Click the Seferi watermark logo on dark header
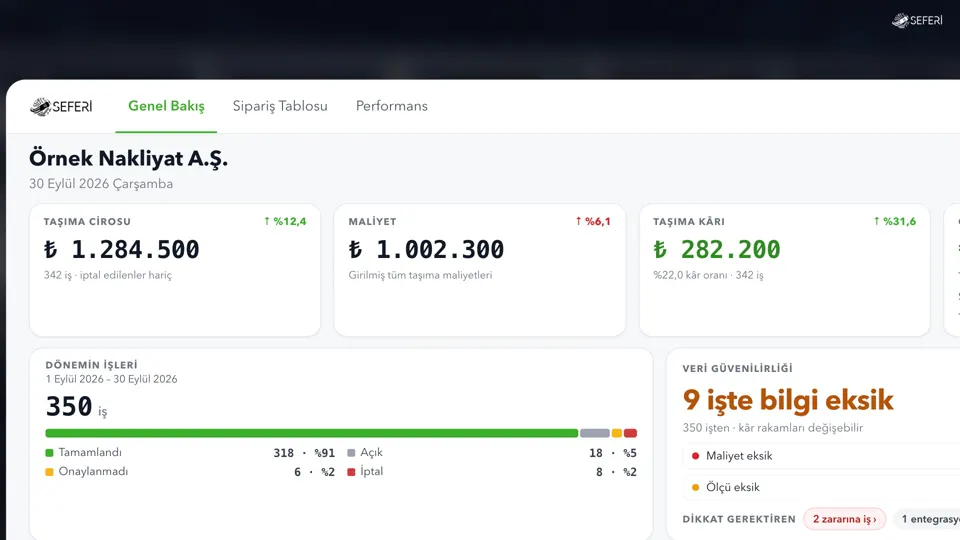The image size is (960, 540). tap(917, 20)
